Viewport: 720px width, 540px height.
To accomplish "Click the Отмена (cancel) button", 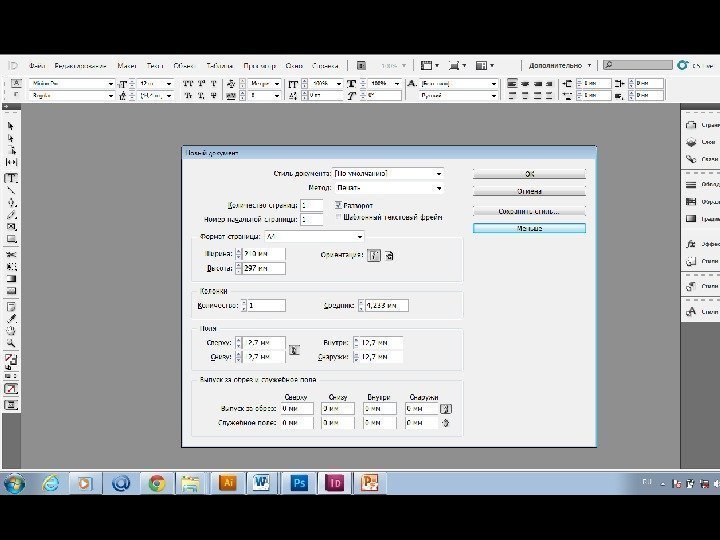I will tap(529, 191).
